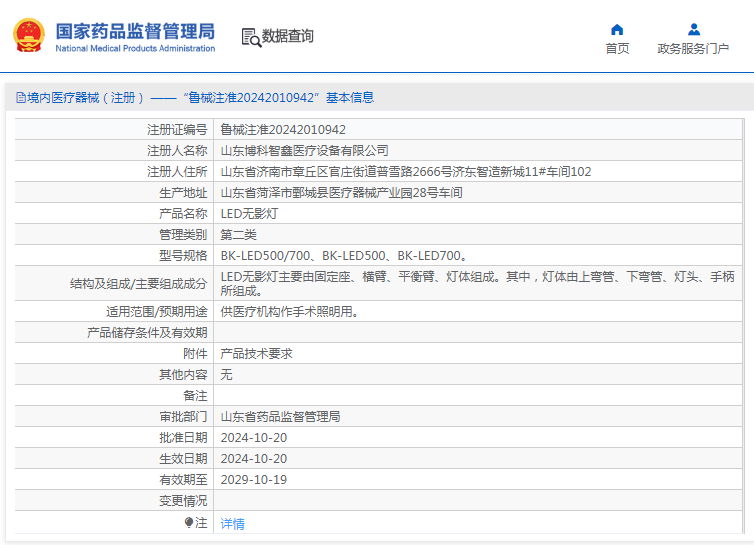Open the 详情 link

point(232,523)
